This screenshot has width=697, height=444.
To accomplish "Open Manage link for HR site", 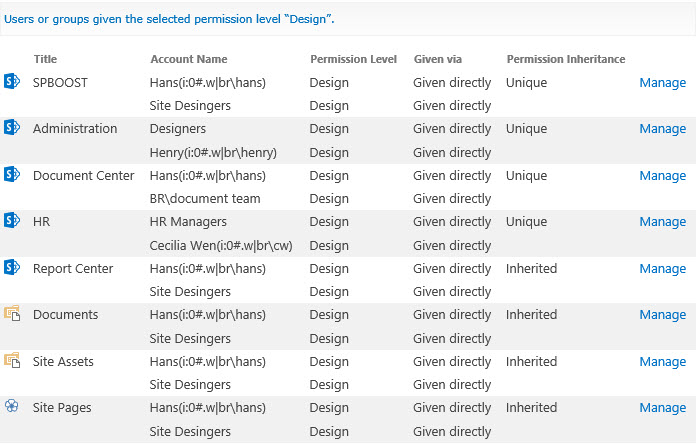I will [662, 221].
